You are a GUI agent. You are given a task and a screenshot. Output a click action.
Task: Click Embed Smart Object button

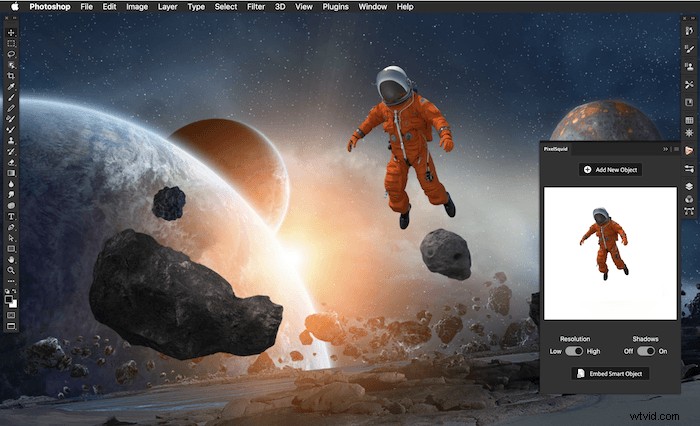[x=610, y=374]
